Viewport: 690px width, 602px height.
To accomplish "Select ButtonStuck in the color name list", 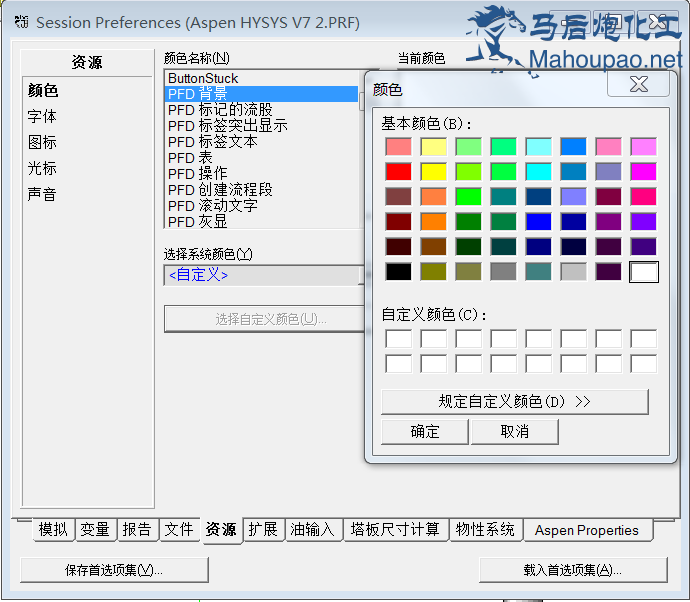I will tap(203, 78).
